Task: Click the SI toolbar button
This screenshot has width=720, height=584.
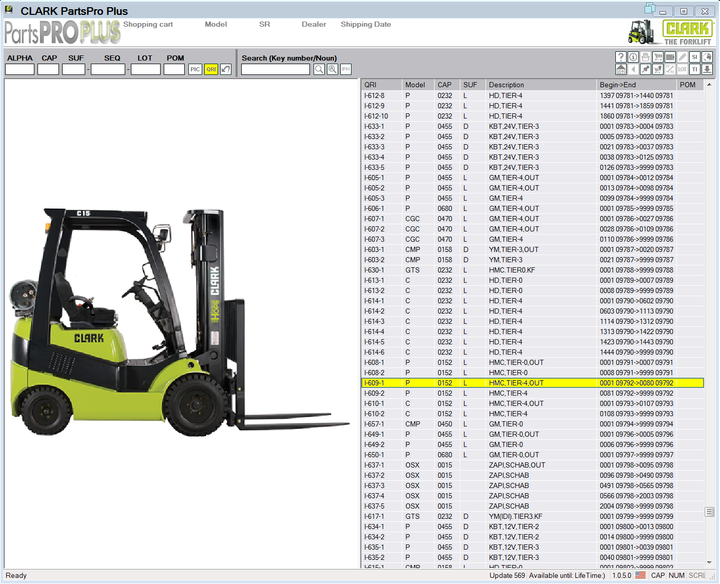Action: pos(695,57)
